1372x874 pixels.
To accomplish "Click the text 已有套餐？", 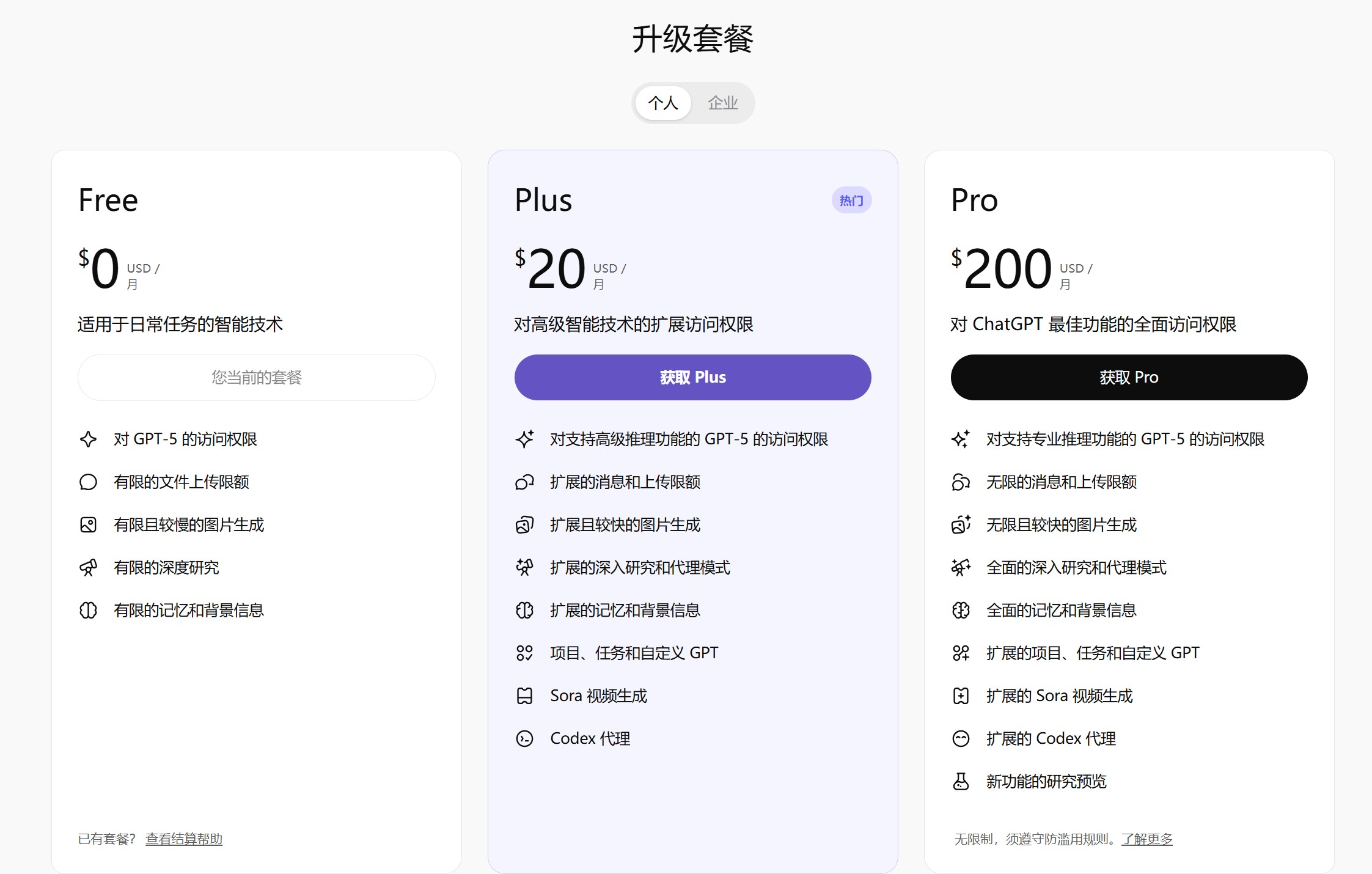I will 107,839.
